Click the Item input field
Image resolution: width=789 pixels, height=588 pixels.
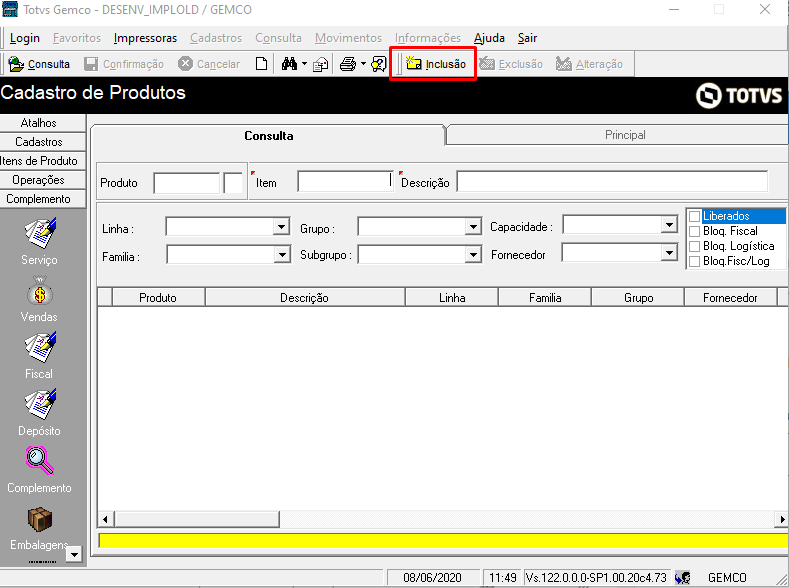345,181
